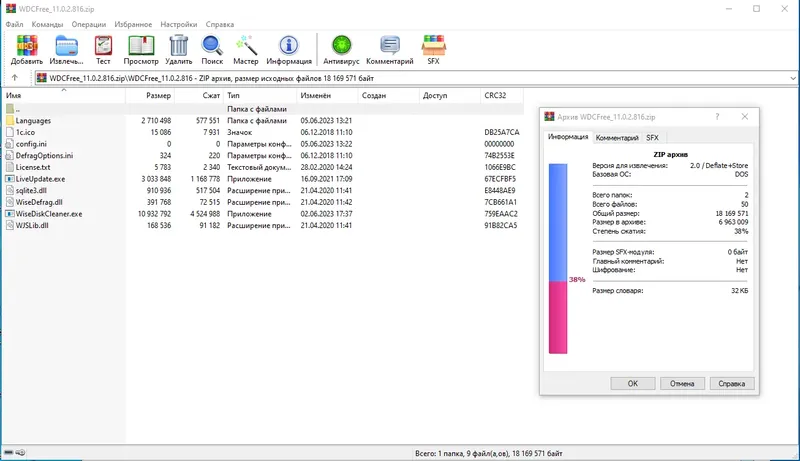Viewport: 800px width, 461px height.
Task: Click Отмена in the archive dialog
Action: (x=682, y=383)
